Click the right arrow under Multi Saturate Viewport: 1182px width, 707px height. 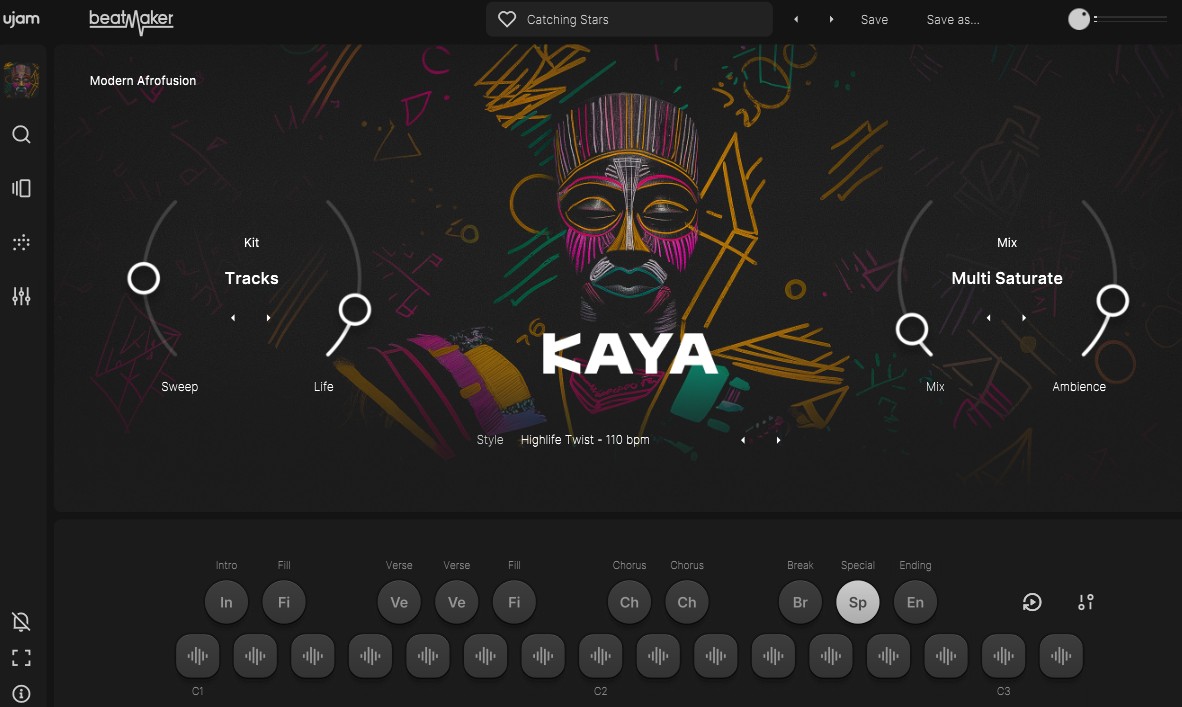click(x=1023, y=317)
